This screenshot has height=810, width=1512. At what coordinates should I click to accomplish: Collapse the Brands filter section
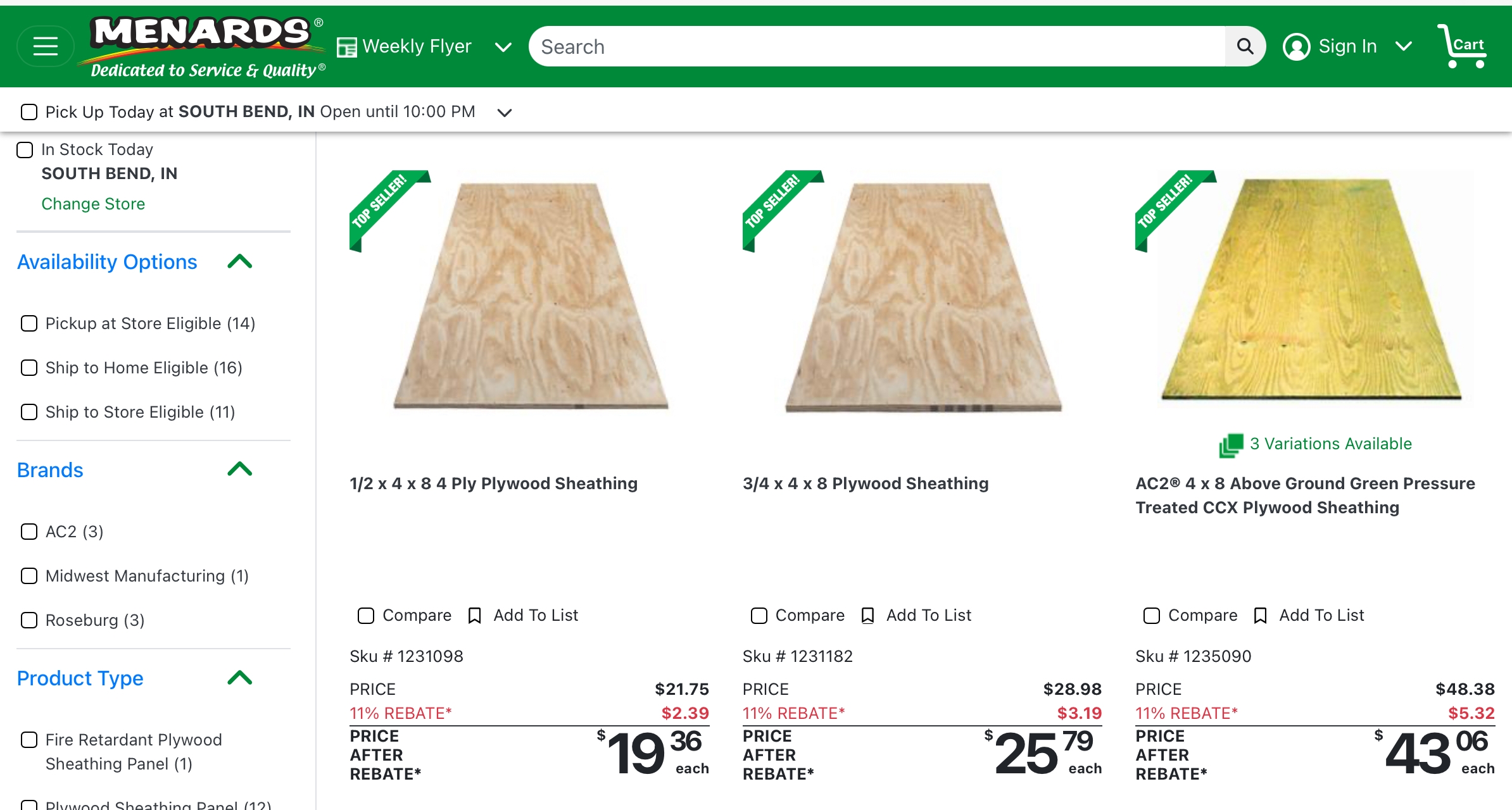[239, 470]
